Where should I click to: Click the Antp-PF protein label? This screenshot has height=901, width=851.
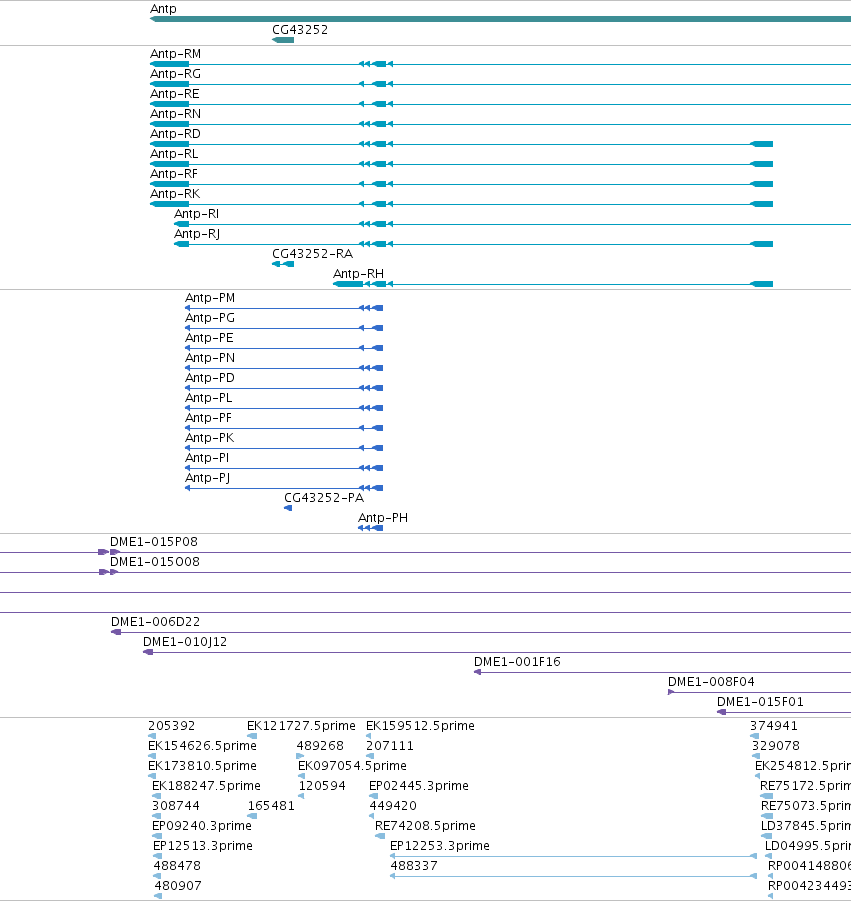(x=208, y=418)
